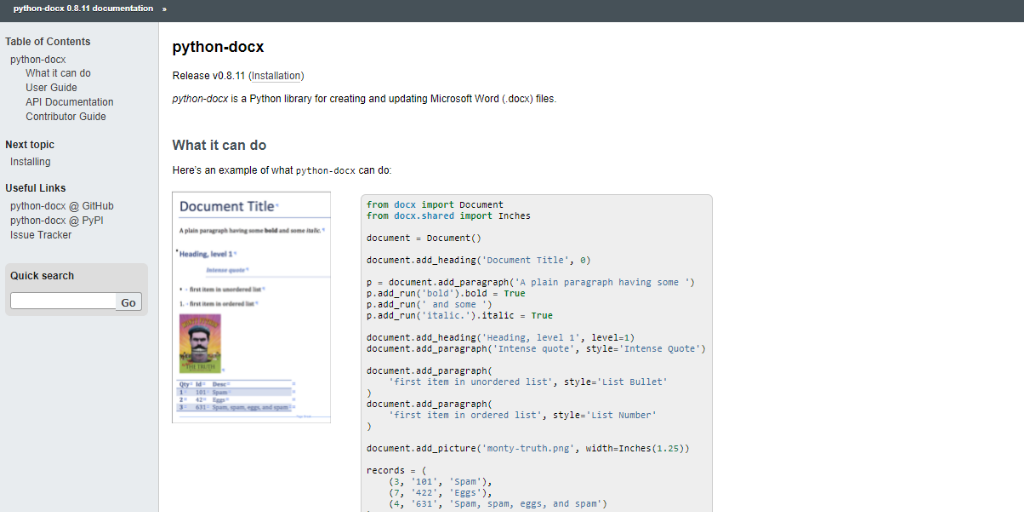This screenshot has width=1024, height=512.
Task: Open the Issue Tracker link
Action: (40, 234)
